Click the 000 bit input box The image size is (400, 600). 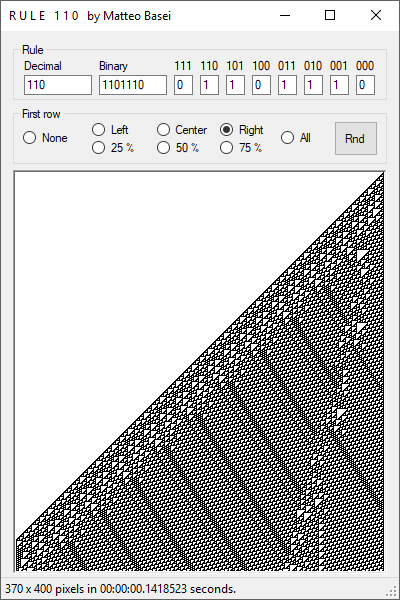(x=365, y=85)
